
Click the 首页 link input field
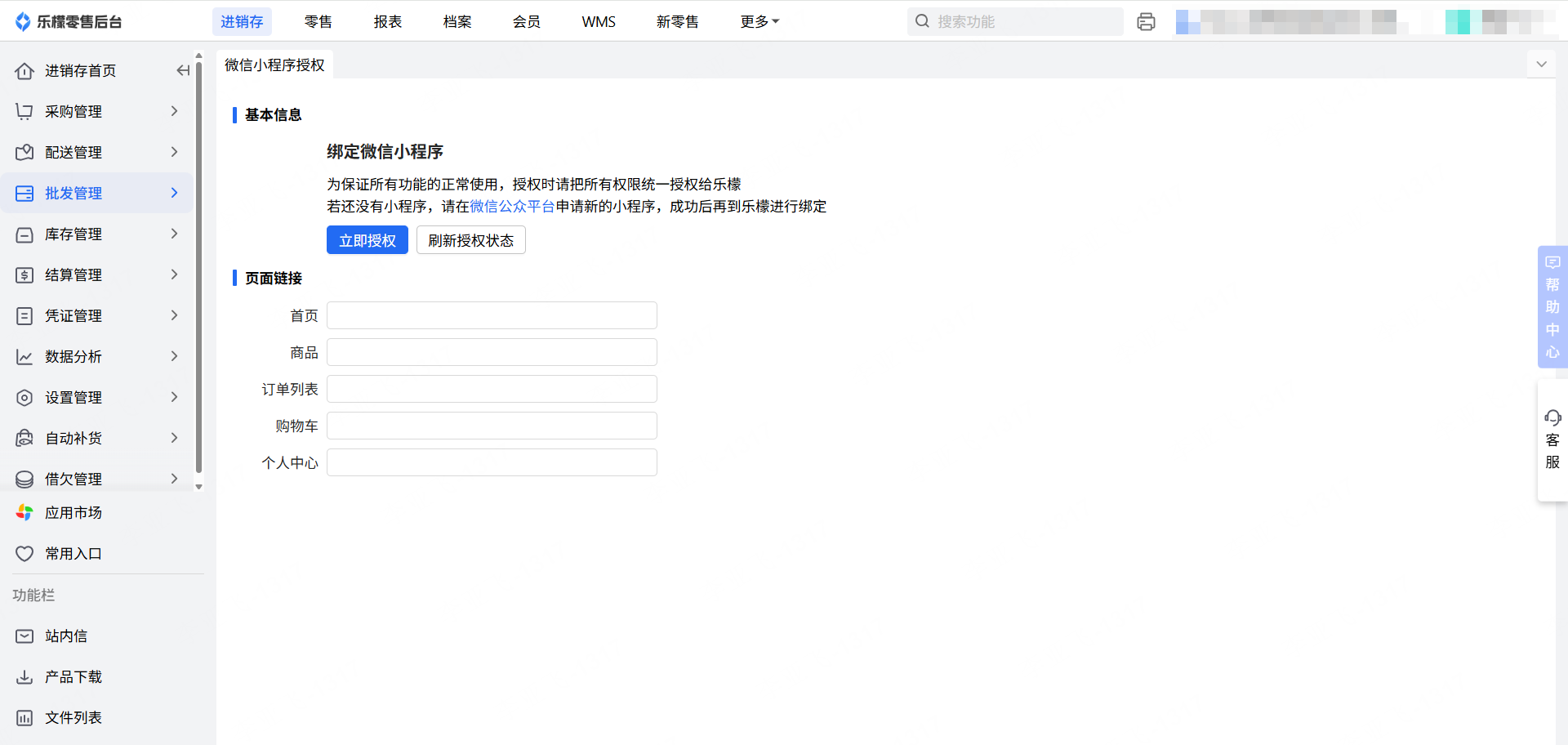point(492,315)
